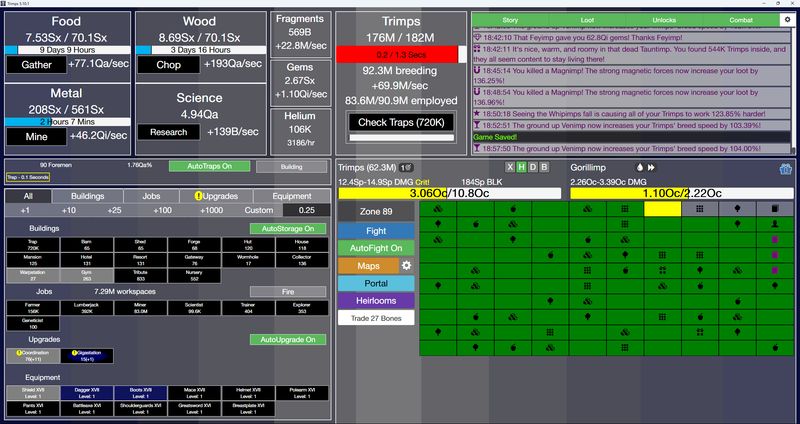Open the Equipment tab
Screen dimensions: 800x424
click(291, 196)
